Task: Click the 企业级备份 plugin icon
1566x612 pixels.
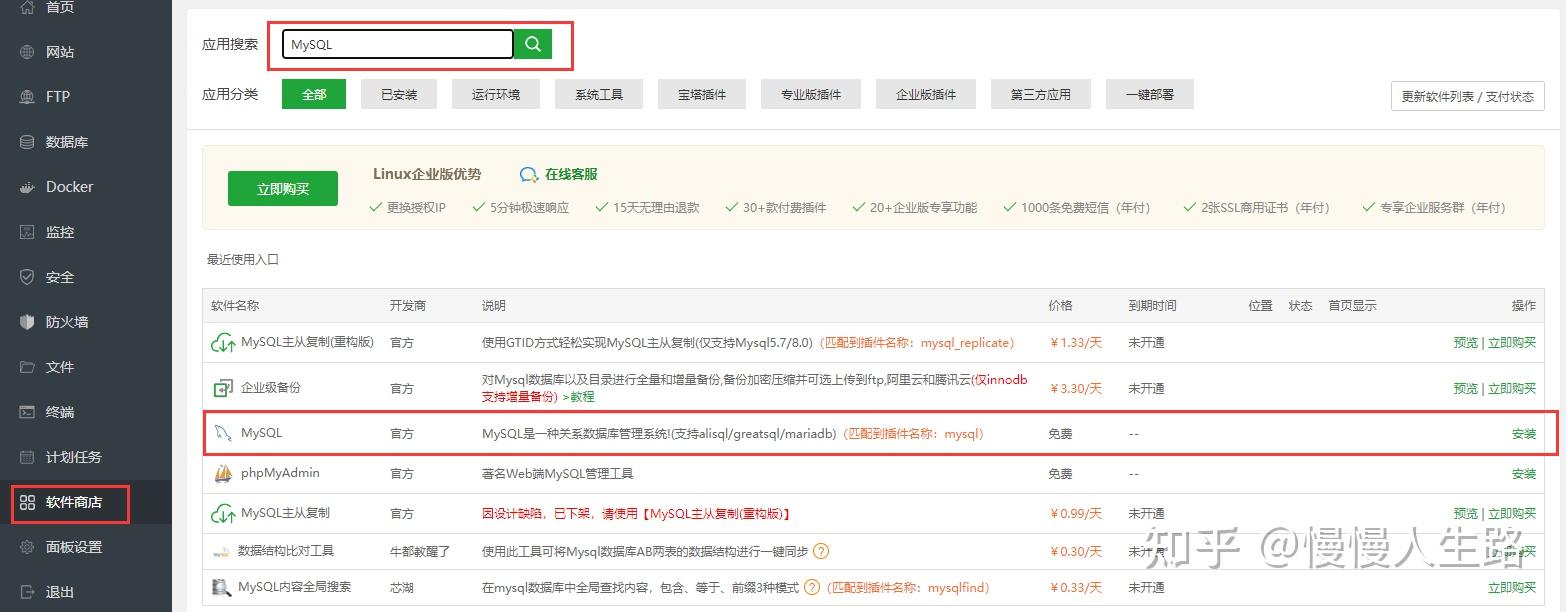Action: click(222, 388)
